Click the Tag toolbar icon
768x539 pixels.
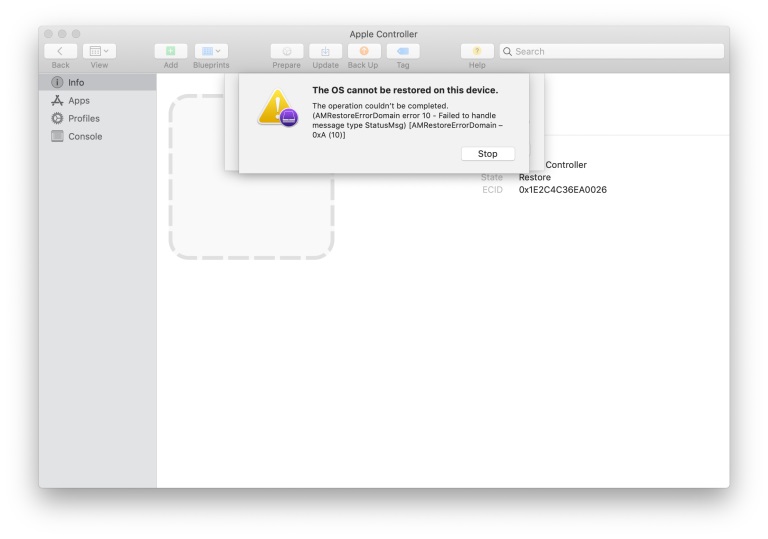403,51
